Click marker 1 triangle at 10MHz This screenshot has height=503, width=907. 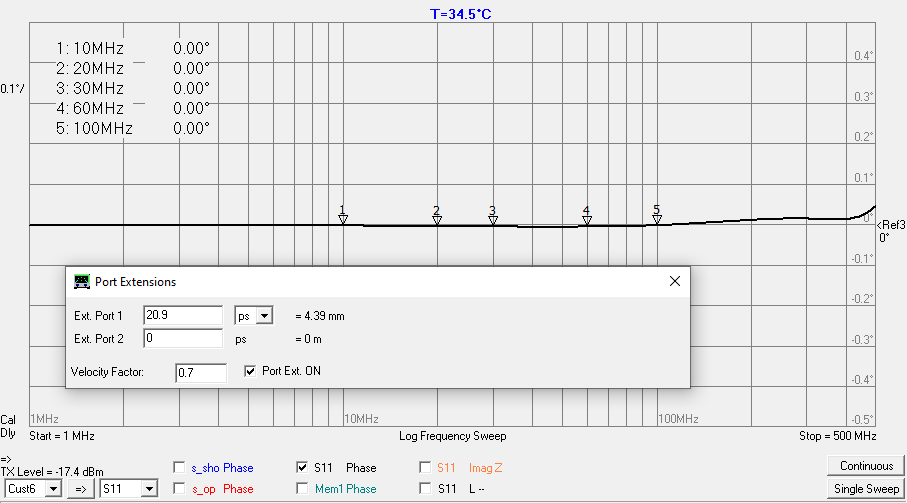[x=343, y=219]
